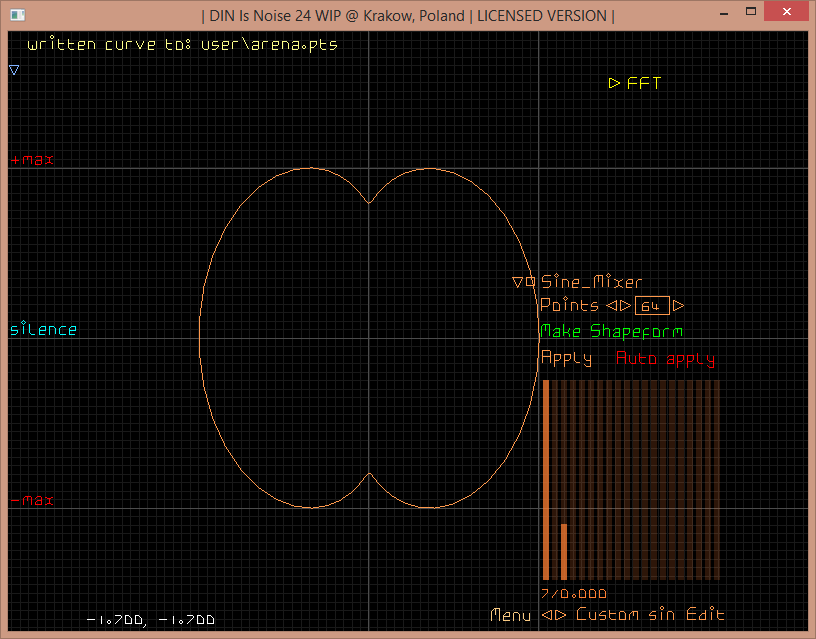Select previous waveform with left arrow near Custom
816x639 pixels.
[x=547, y=615]
